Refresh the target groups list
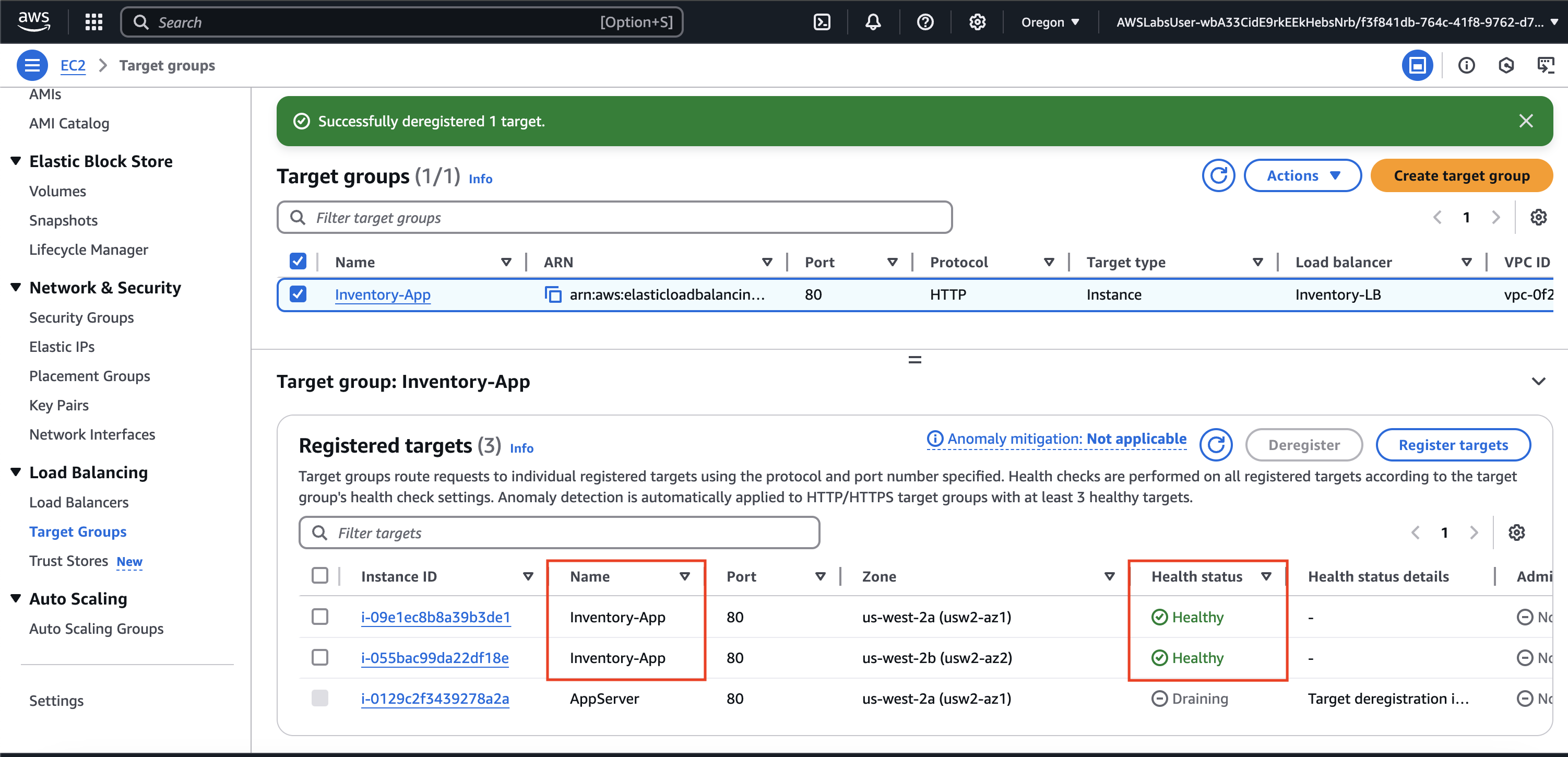The width and height of the screenshot is (1568, 757). [1218, 175]
